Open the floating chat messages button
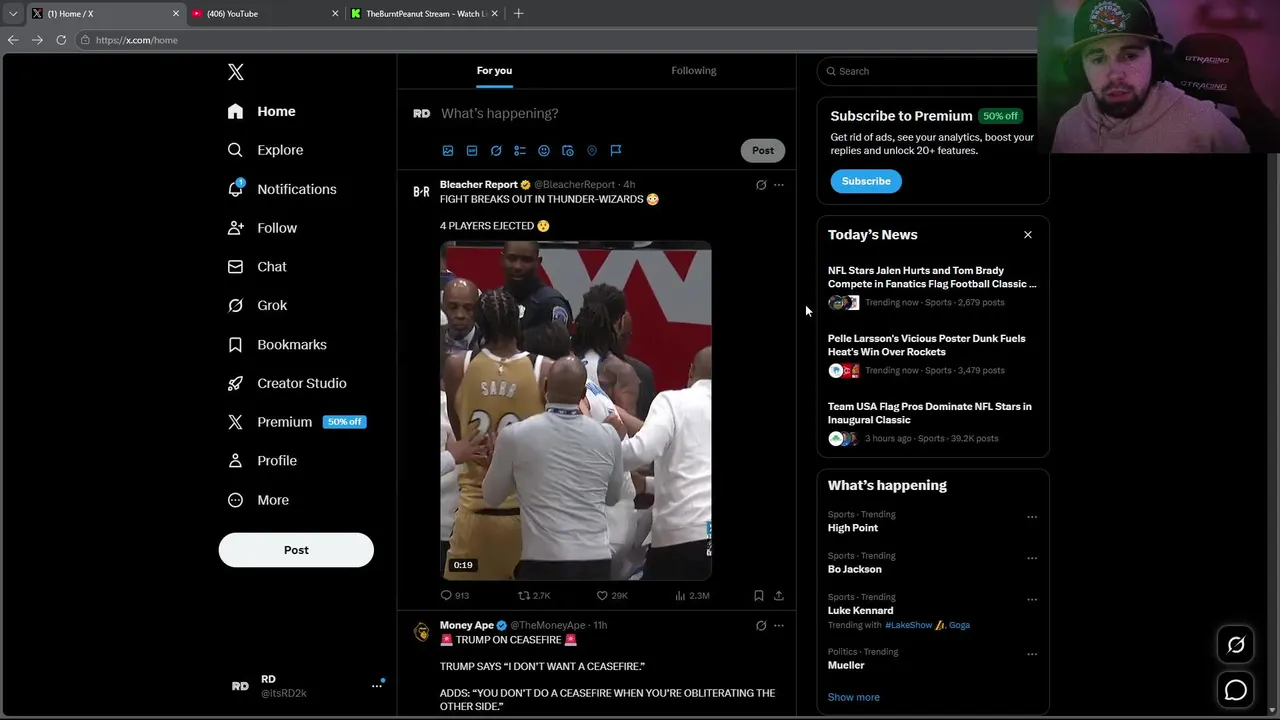 coord(1236,691)
